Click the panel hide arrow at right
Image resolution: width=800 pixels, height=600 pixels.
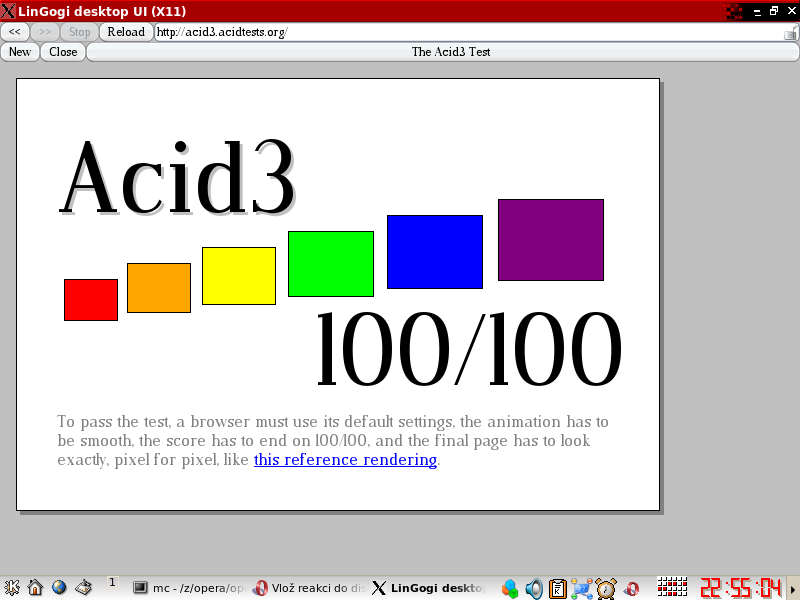tap(793, 588)
